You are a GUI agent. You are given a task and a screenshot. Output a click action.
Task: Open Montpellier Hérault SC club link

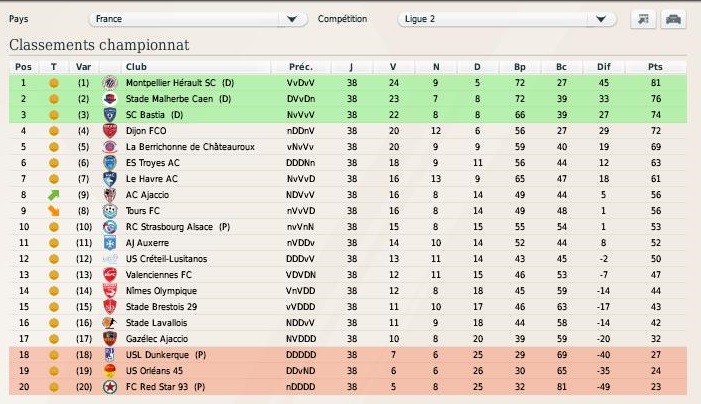point(170,83)
